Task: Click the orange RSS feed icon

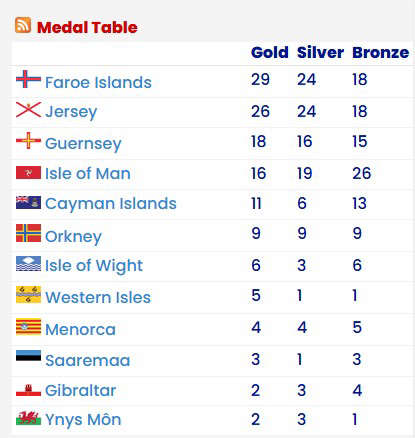Action: coord(23,25)
